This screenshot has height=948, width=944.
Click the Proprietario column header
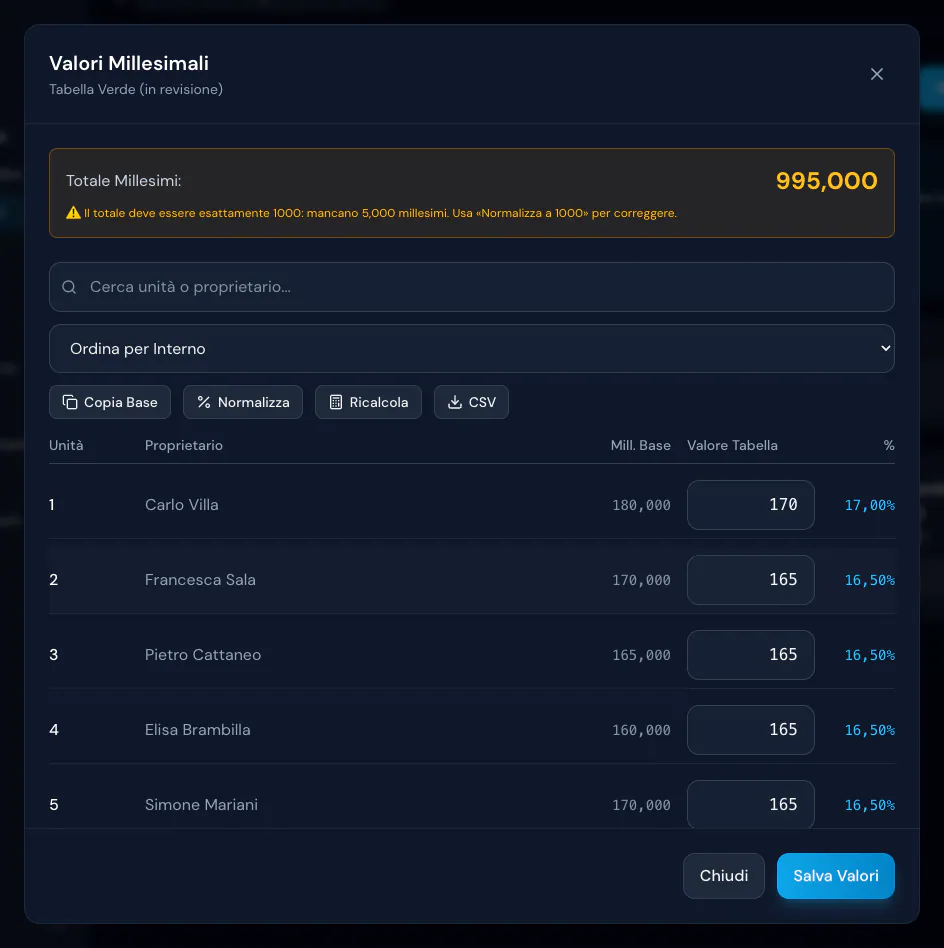click(184, 446)
